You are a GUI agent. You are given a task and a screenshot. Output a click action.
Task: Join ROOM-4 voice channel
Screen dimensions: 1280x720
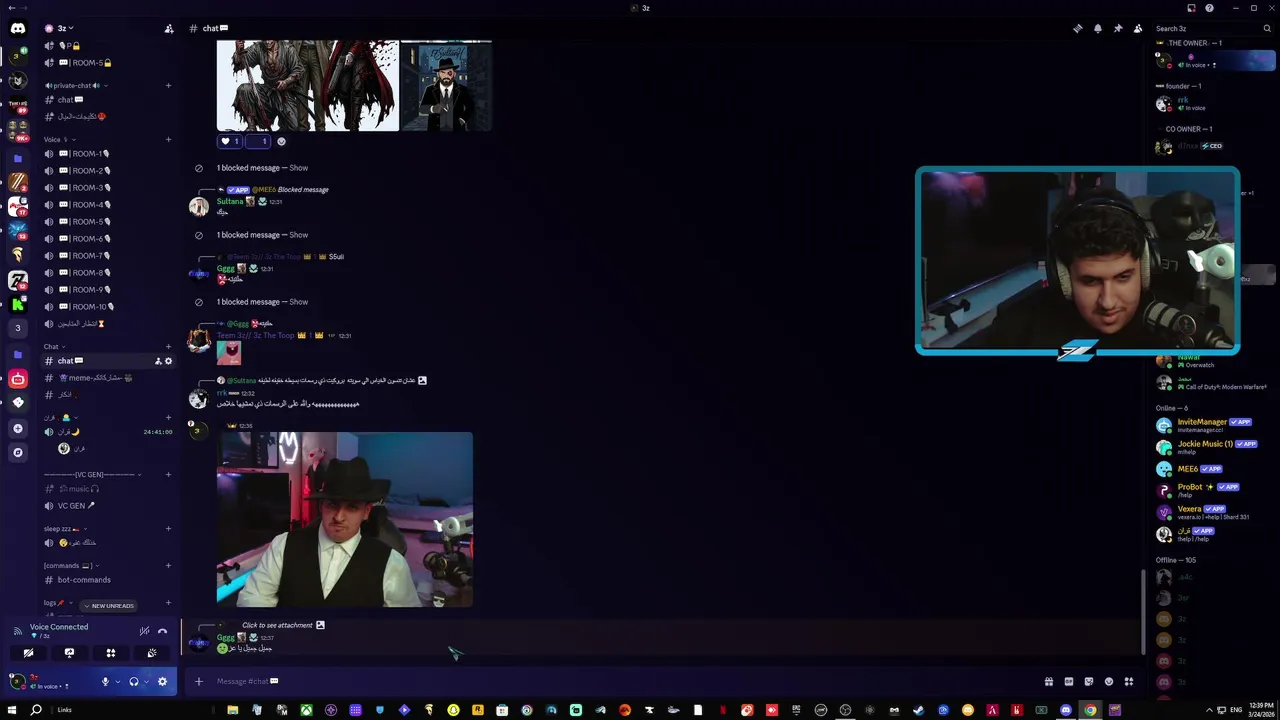tap(108, 204)
